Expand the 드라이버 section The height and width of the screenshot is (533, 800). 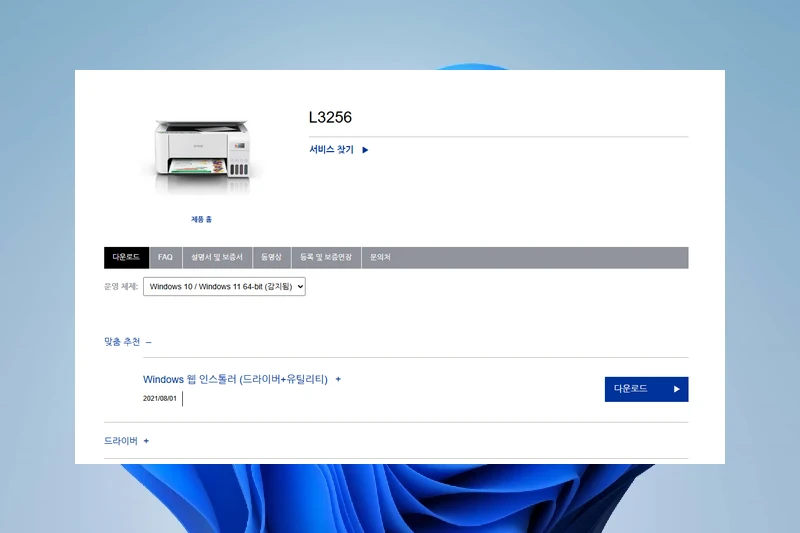121,441
